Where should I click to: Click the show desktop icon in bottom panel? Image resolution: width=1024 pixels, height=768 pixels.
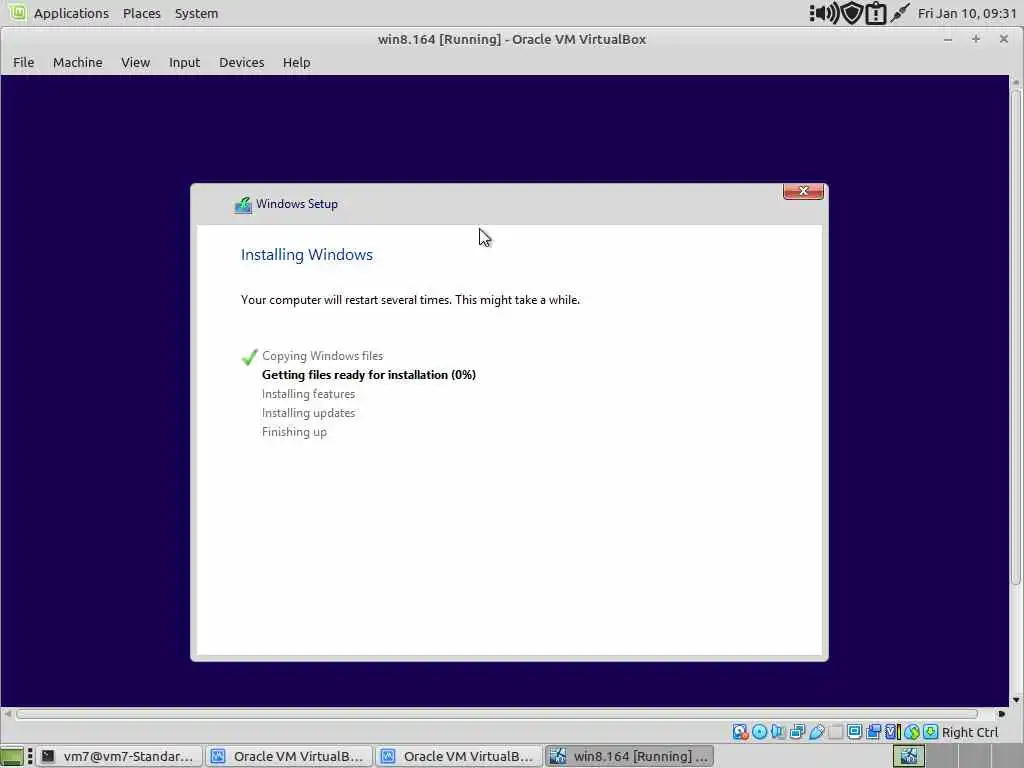click(x=12, y=756)
